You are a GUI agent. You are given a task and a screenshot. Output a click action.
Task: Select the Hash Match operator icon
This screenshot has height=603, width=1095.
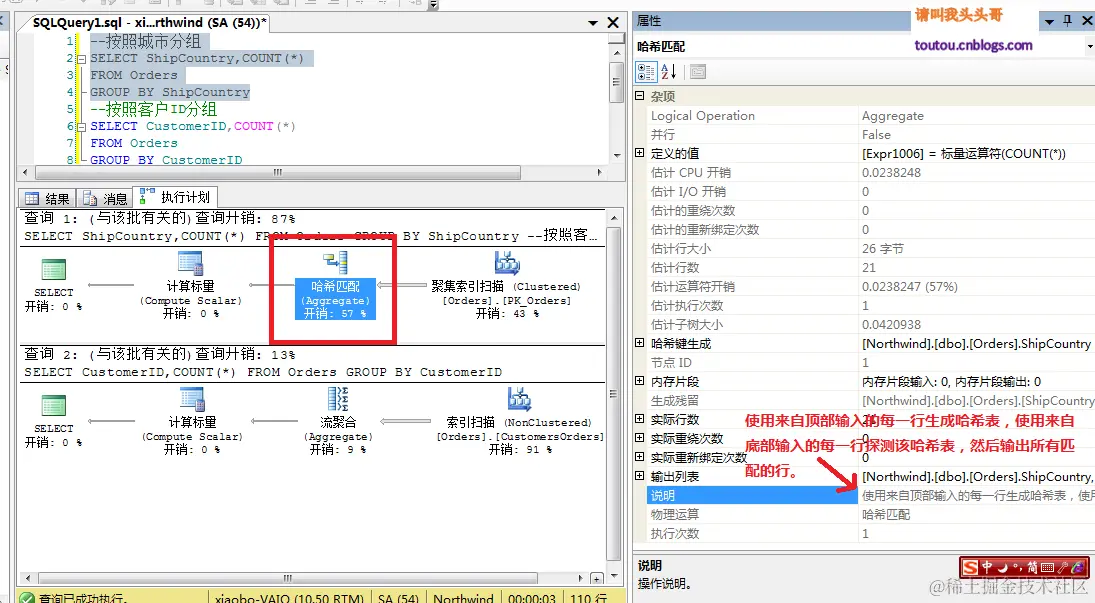332,262
